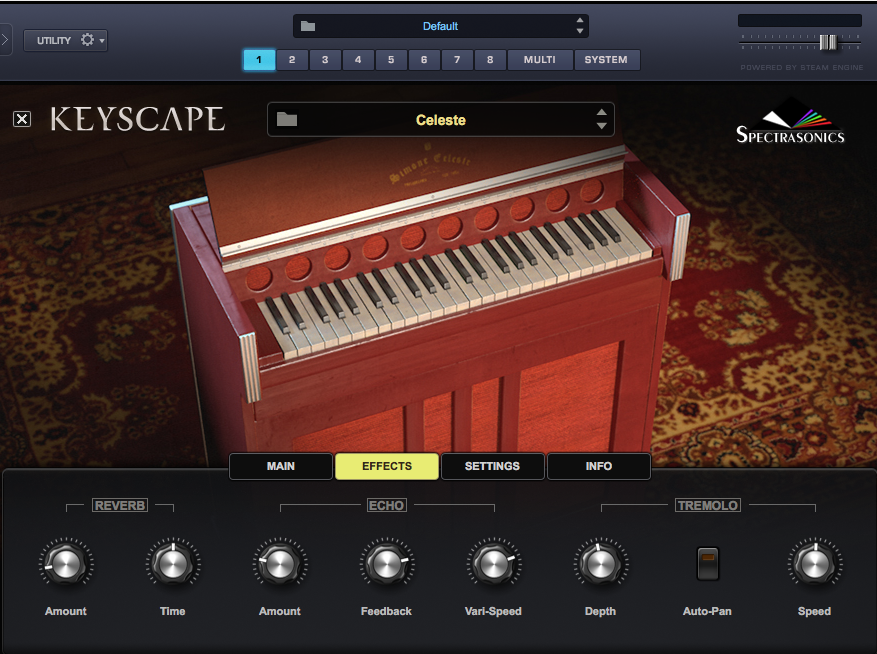Expand the left sidebar arrow
Image resolution: width=877 pixels, height=654 pixels.
click(5, 40)
